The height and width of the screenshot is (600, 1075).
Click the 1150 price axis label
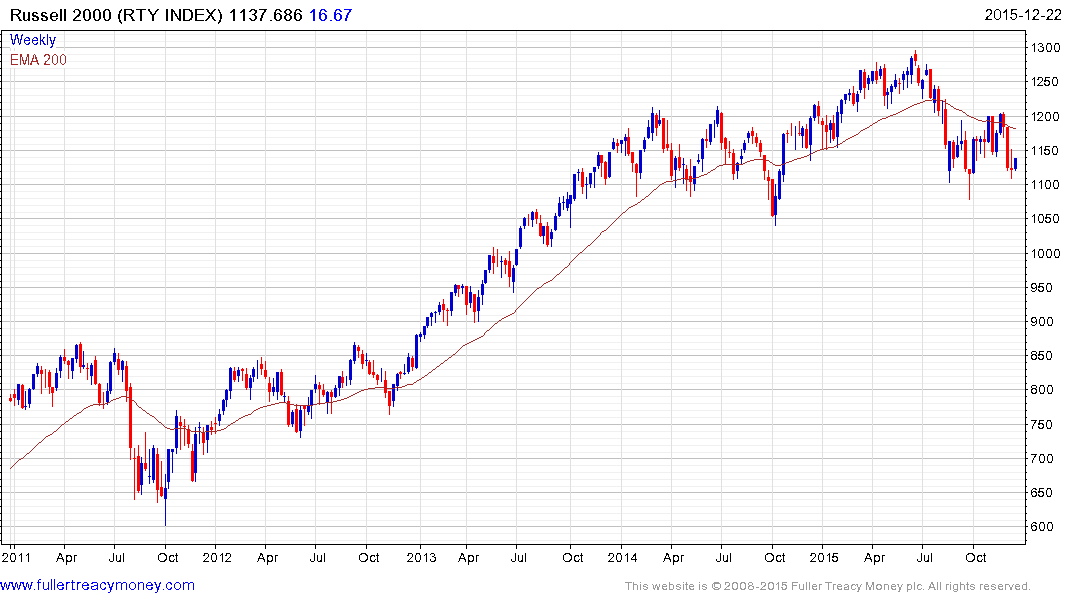tap(1046, 150)
